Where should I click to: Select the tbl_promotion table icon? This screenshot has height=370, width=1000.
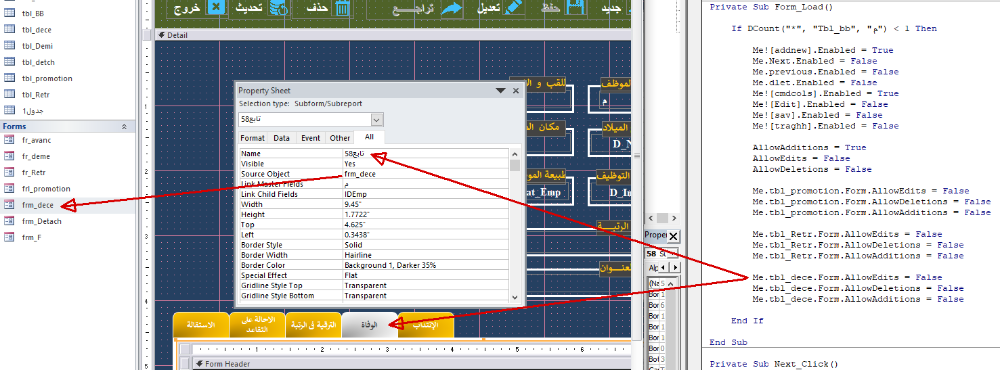[x=9, y=78]
